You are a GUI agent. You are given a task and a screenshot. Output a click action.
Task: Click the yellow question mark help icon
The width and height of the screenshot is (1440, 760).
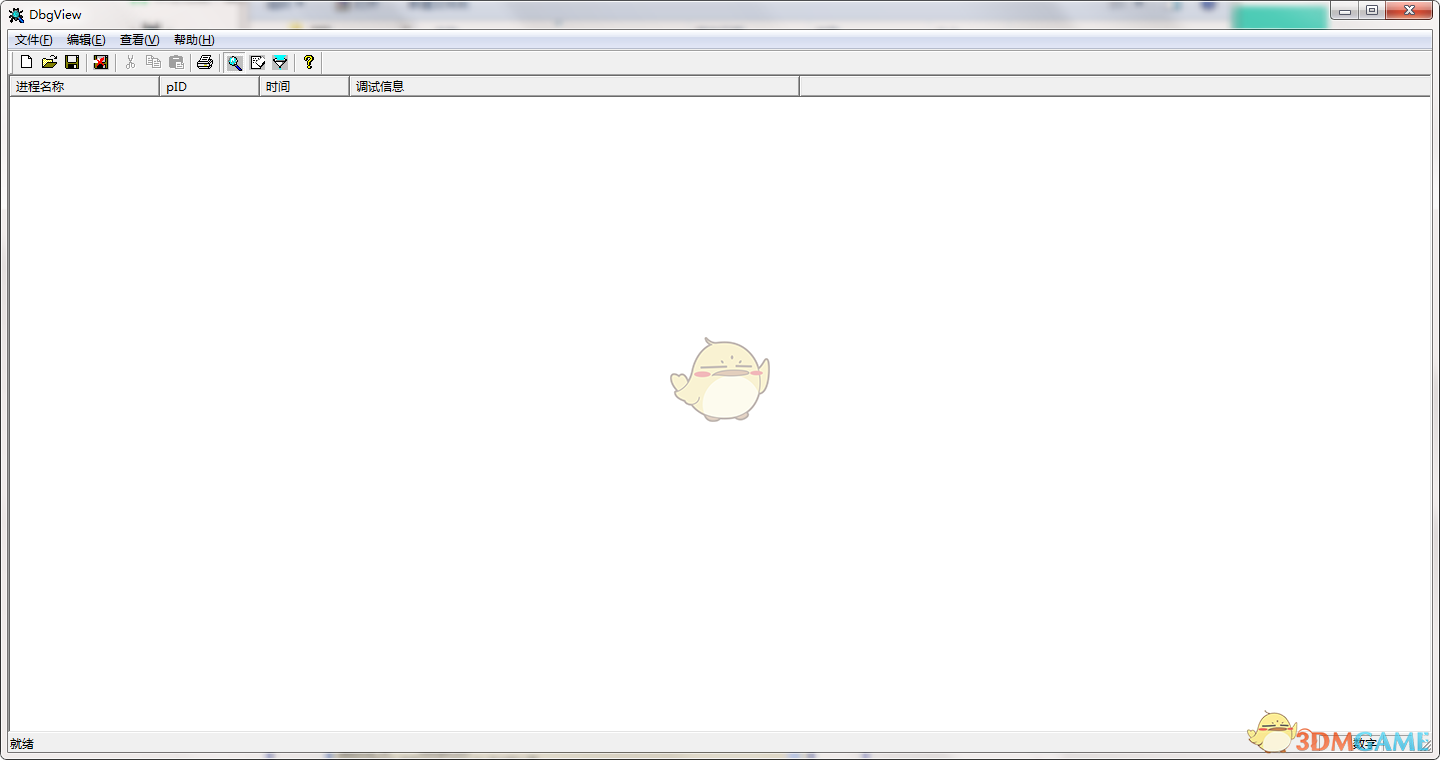tap(309, 62)
